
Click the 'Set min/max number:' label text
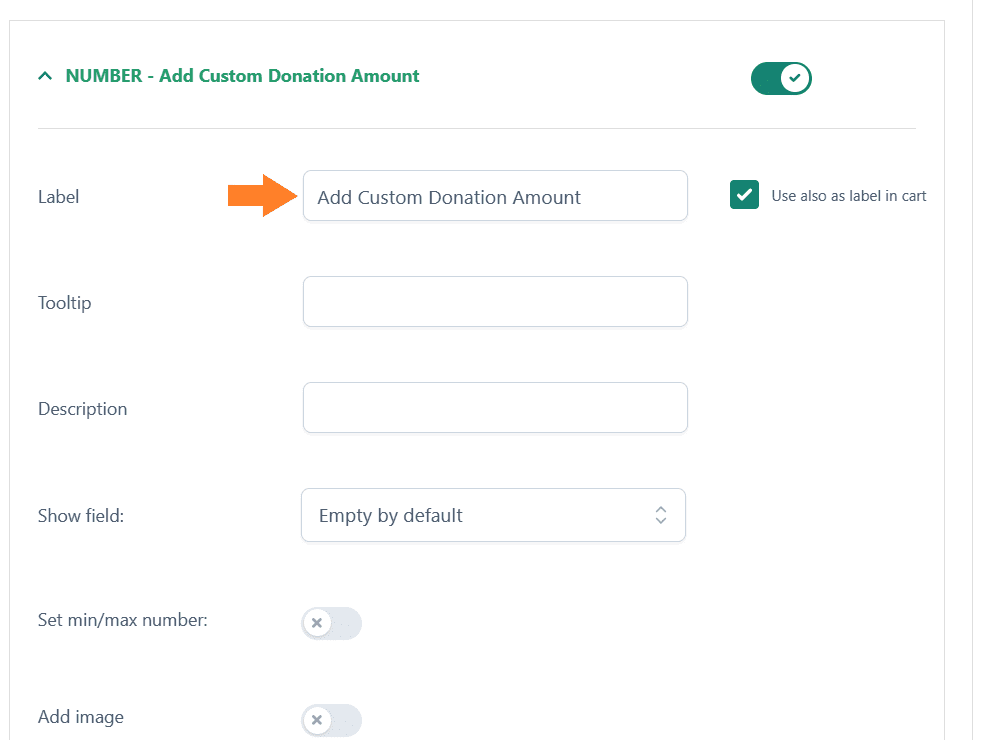tap(123, 620)
